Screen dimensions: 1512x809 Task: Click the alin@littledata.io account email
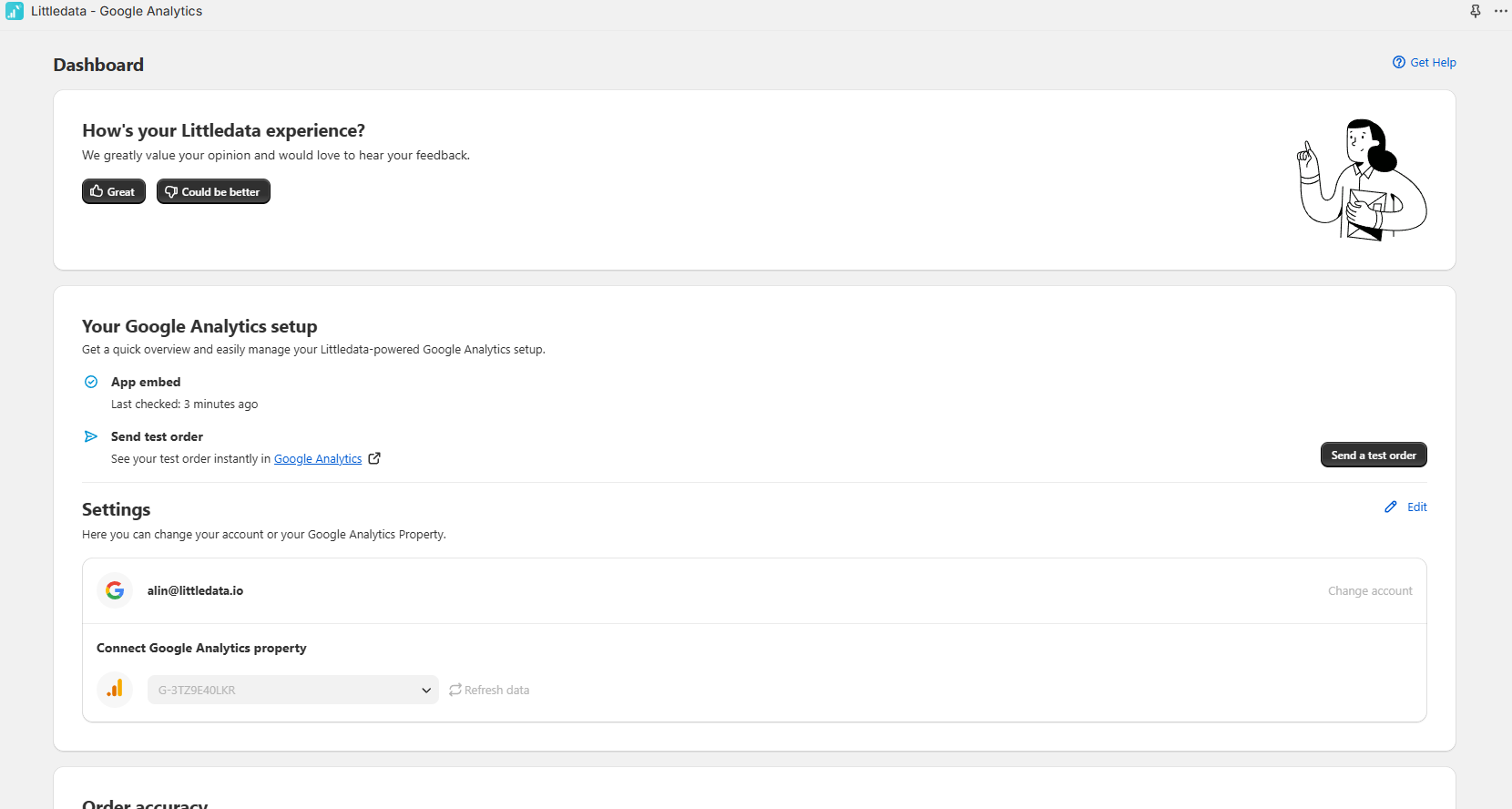pyautogui.click(x=195, y=590)
